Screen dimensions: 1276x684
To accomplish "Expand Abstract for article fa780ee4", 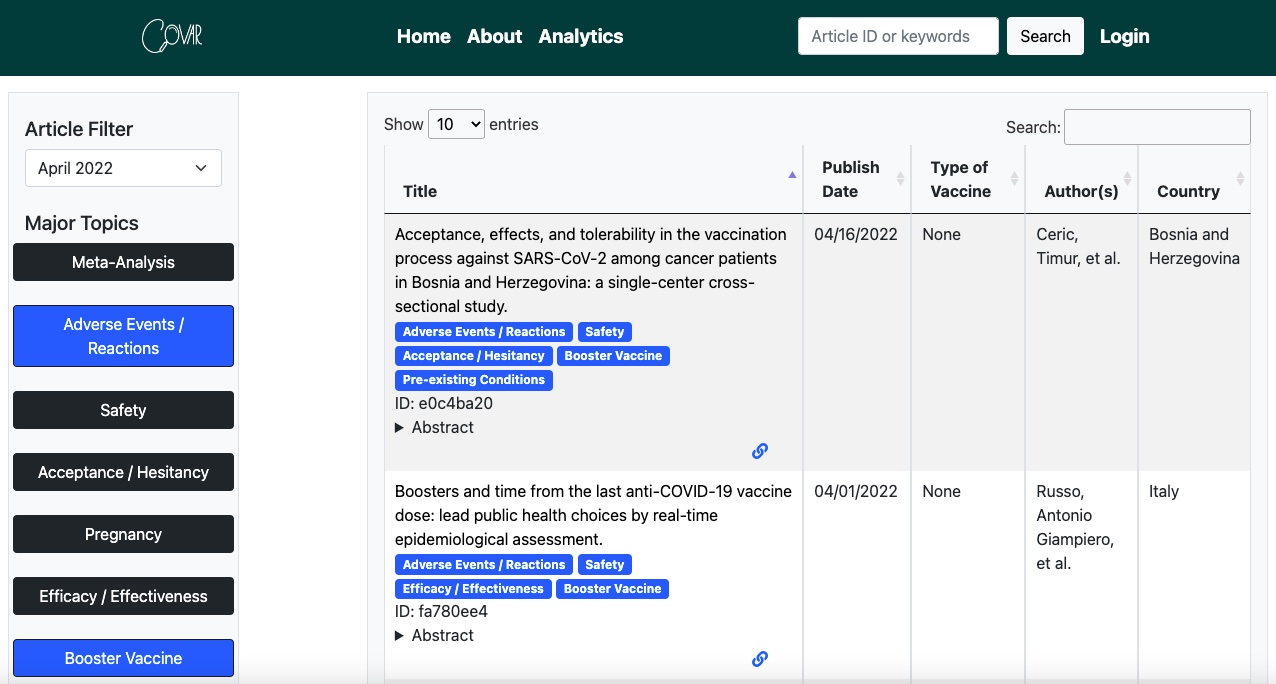I will click(434, 635).
